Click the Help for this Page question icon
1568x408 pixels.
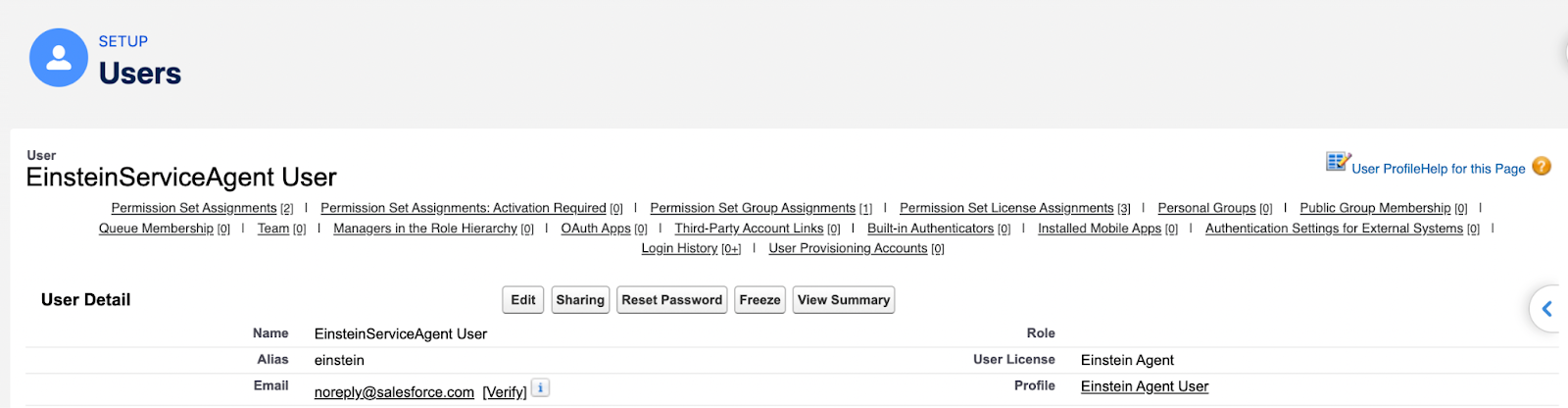tap(1542, 167)
